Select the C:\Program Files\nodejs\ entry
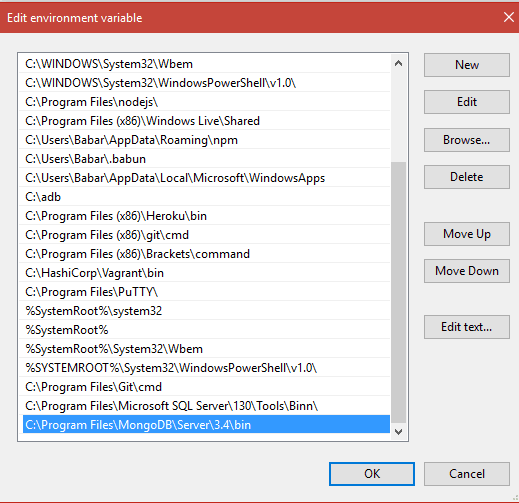 coord(205,102)
